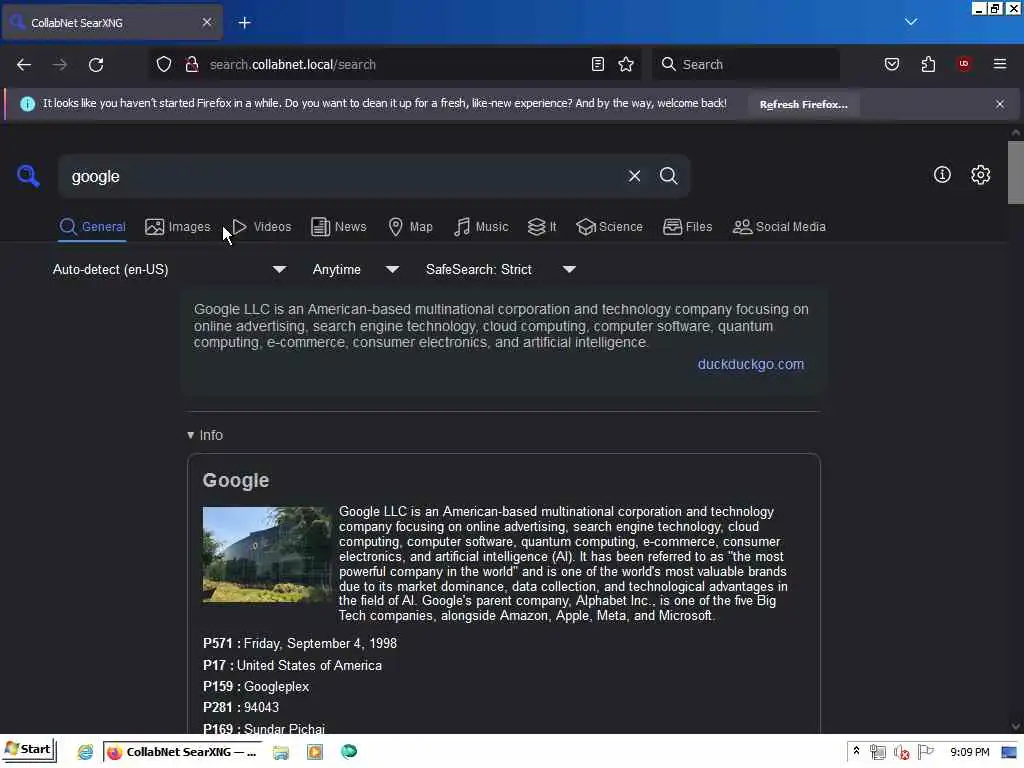This screenshot has height=768, width=1024.
Task: Close the CollabNet SearXNG tab
Action: [x=206, y=22]
